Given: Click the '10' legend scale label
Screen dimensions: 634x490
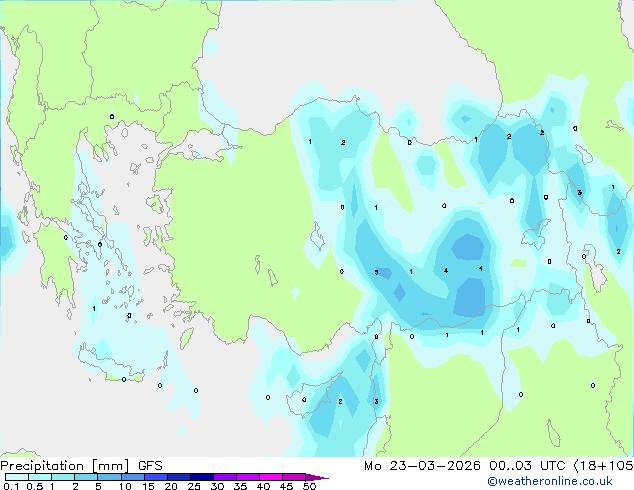Looking at the screenshot, I should tap(125, 486).
